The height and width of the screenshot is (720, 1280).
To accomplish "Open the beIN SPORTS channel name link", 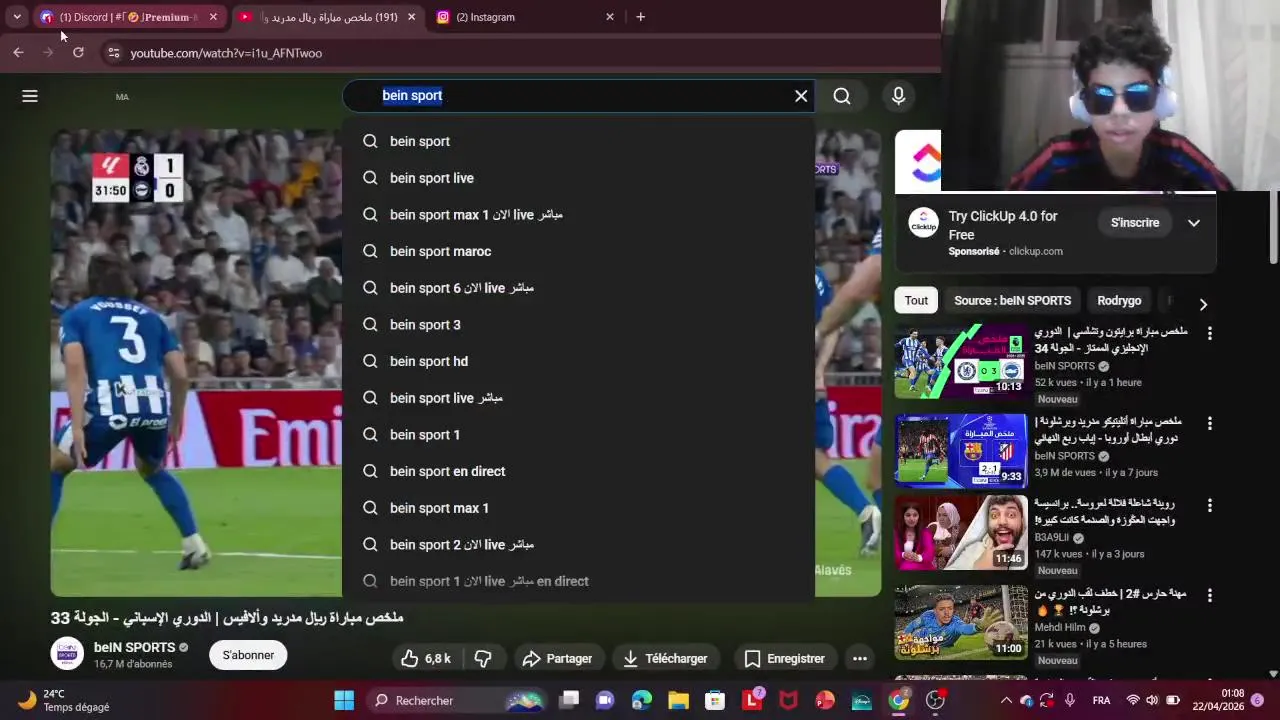I will (134, 647).
